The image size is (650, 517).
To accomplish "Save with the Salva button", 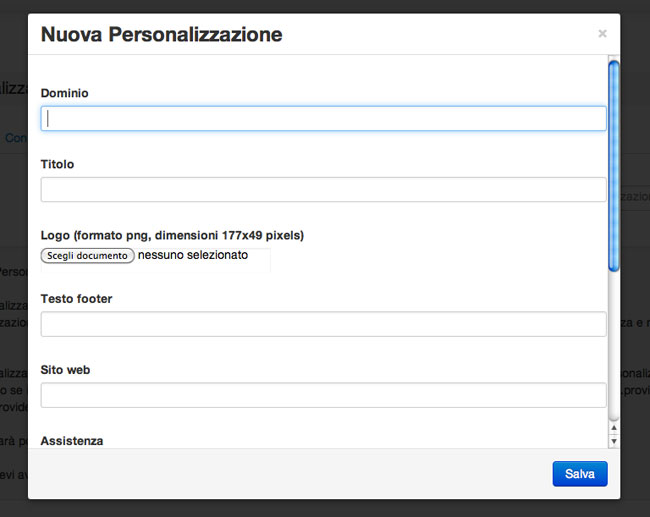I will tap(579, 474).
